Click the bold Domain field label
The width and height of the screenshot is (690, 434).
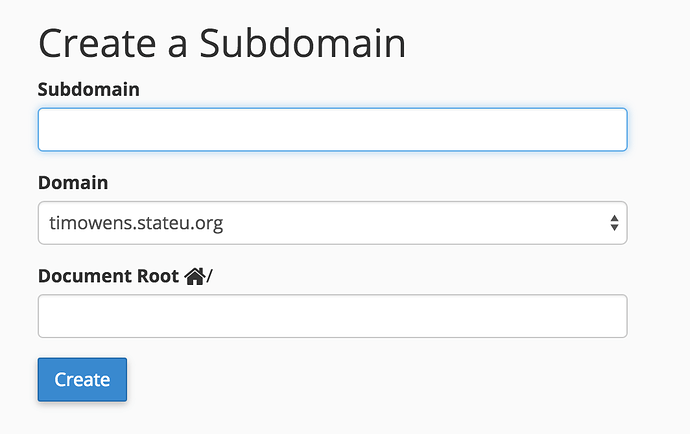click(73, 183)
